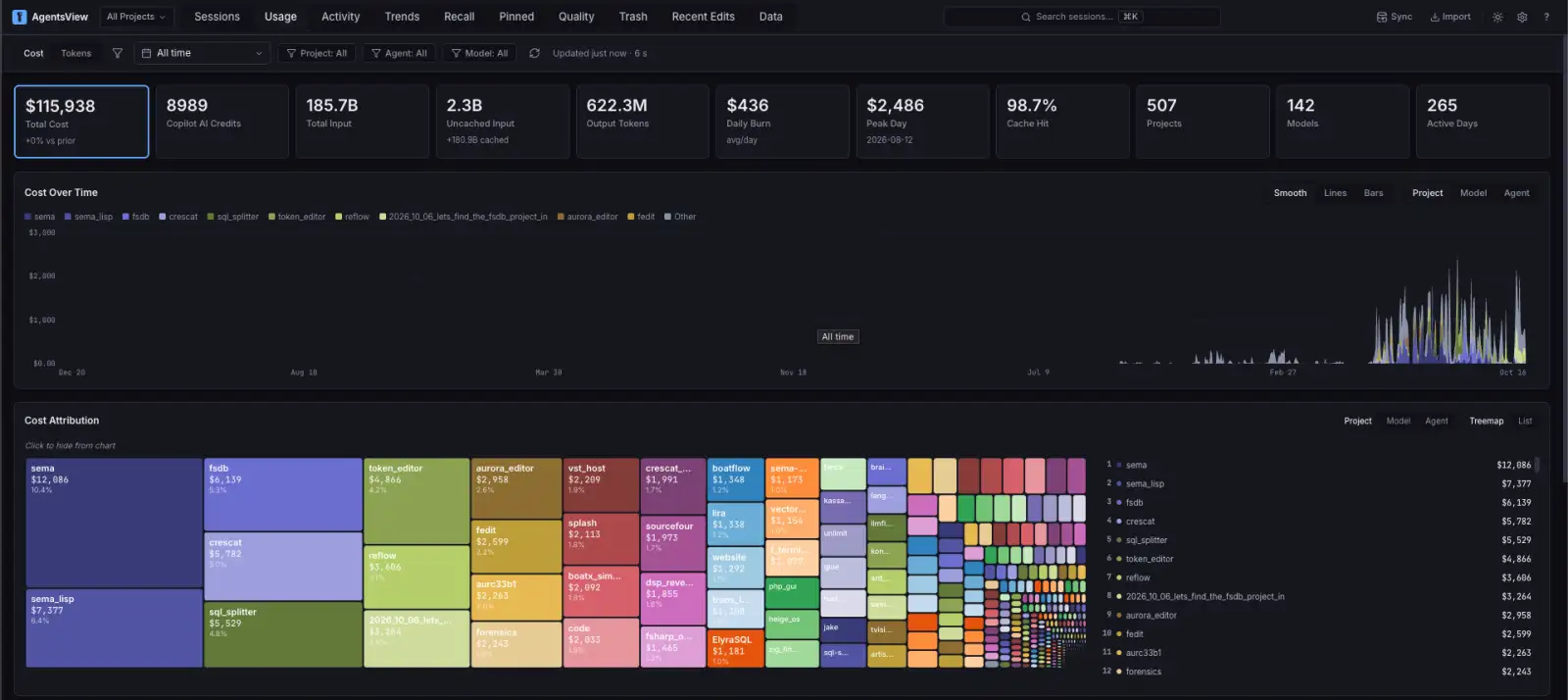Click the ElyraSQL treemap block
This screenshot has width=1568, height=700.
pos(735,650)
